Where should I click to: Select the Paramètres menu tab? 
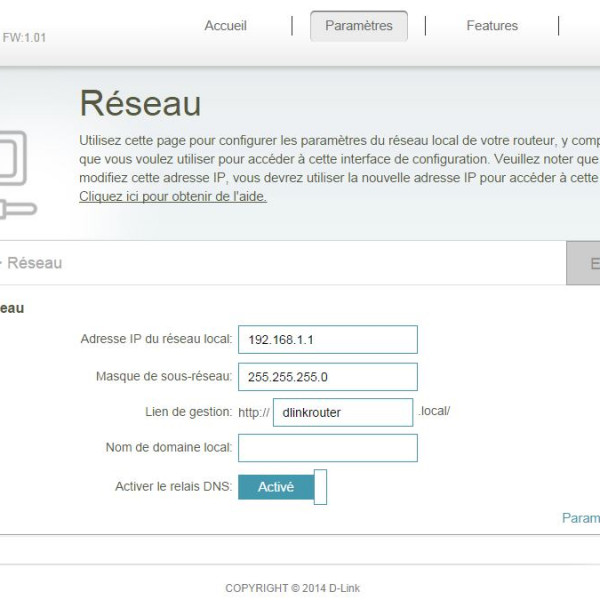pos(359,26)
